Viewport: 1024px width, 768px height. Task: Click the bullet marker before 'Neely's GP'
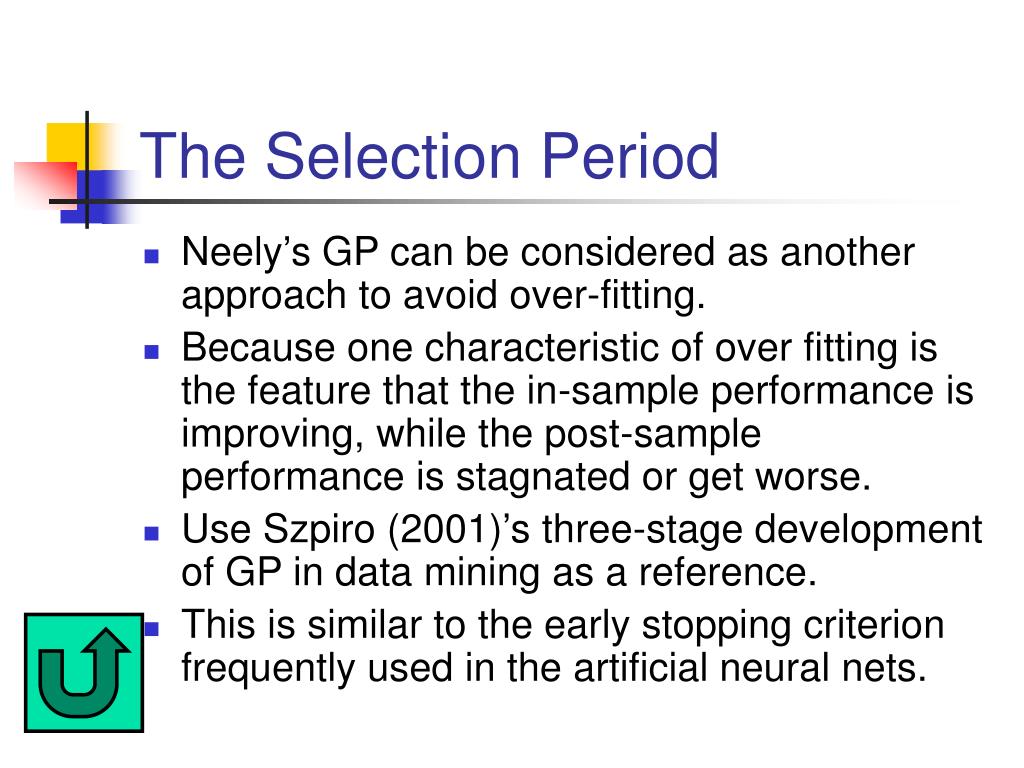(152, 255)
